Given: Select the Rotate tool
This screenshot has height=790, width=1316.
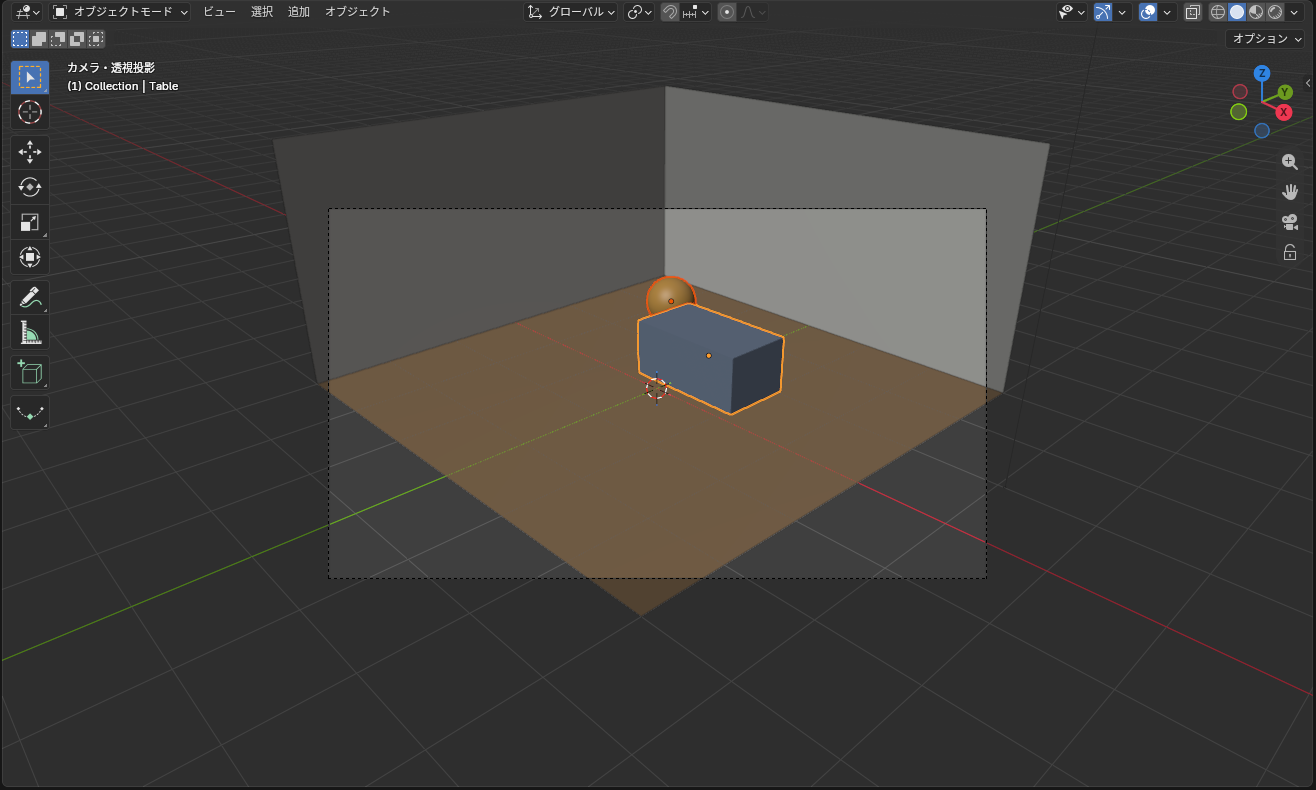Looking at the screenshot, I should pyautogui.click(x=30, y=187).
